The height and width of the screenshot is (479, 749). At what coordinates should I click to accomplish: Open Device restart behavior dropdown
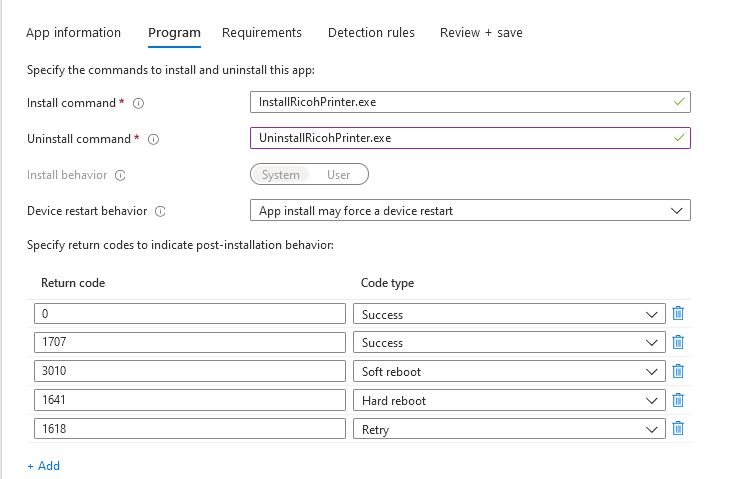coord(469,211)
